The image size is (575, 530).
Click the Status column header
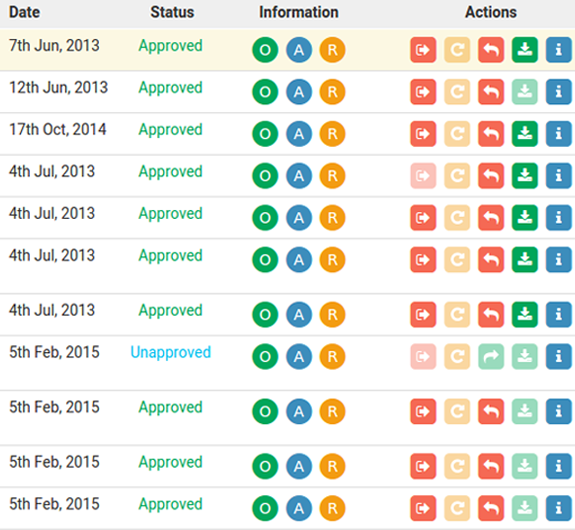point(172,12)
